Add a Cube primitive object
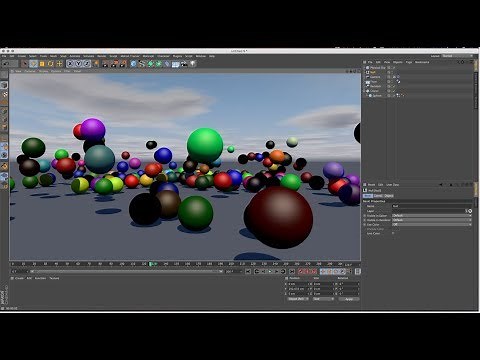This screenshot has height=360, width=480. click(x=133, y=64)
